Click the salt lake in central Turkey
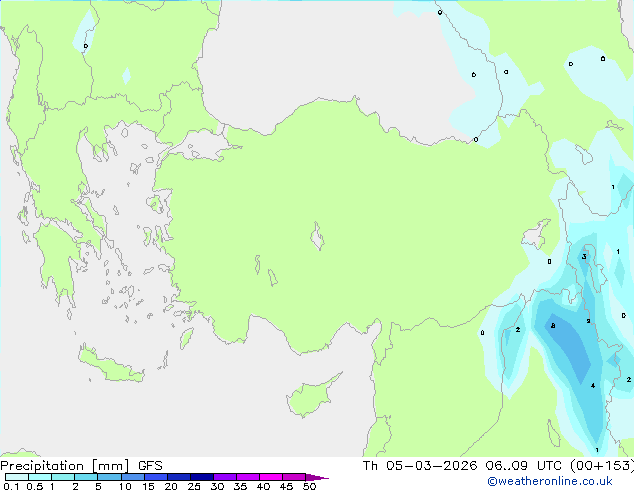Image resolution: width=634 pixels, height=490 pixels. click(x=317, y=236)
